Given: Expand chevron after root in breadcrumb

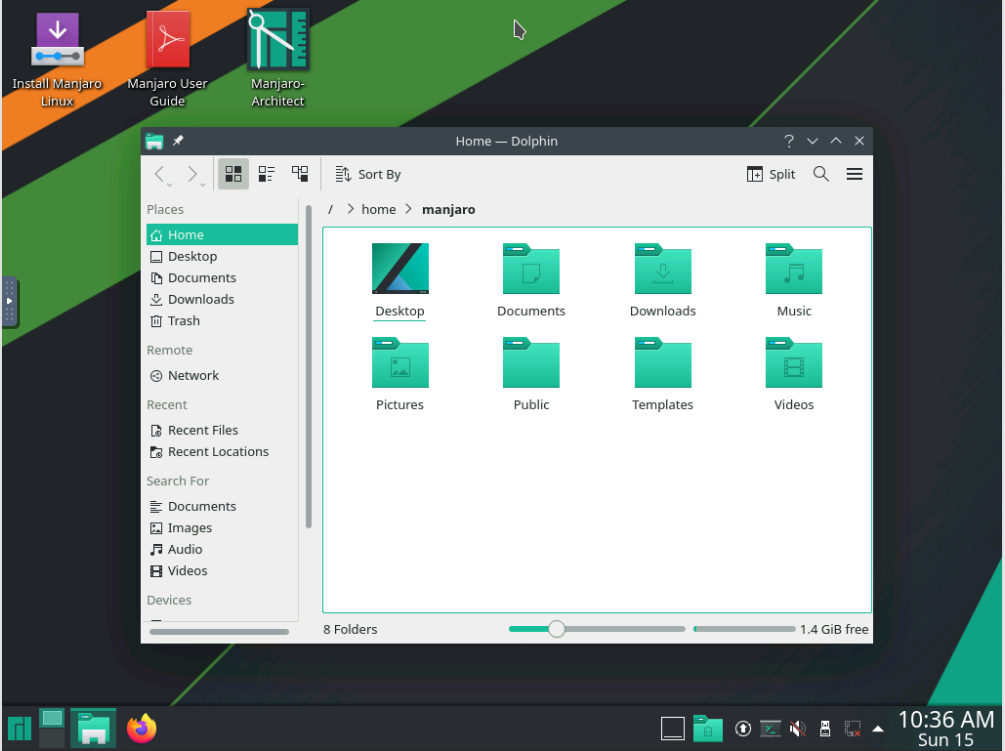Looking at the screenshot, I should tap(350, 209).
